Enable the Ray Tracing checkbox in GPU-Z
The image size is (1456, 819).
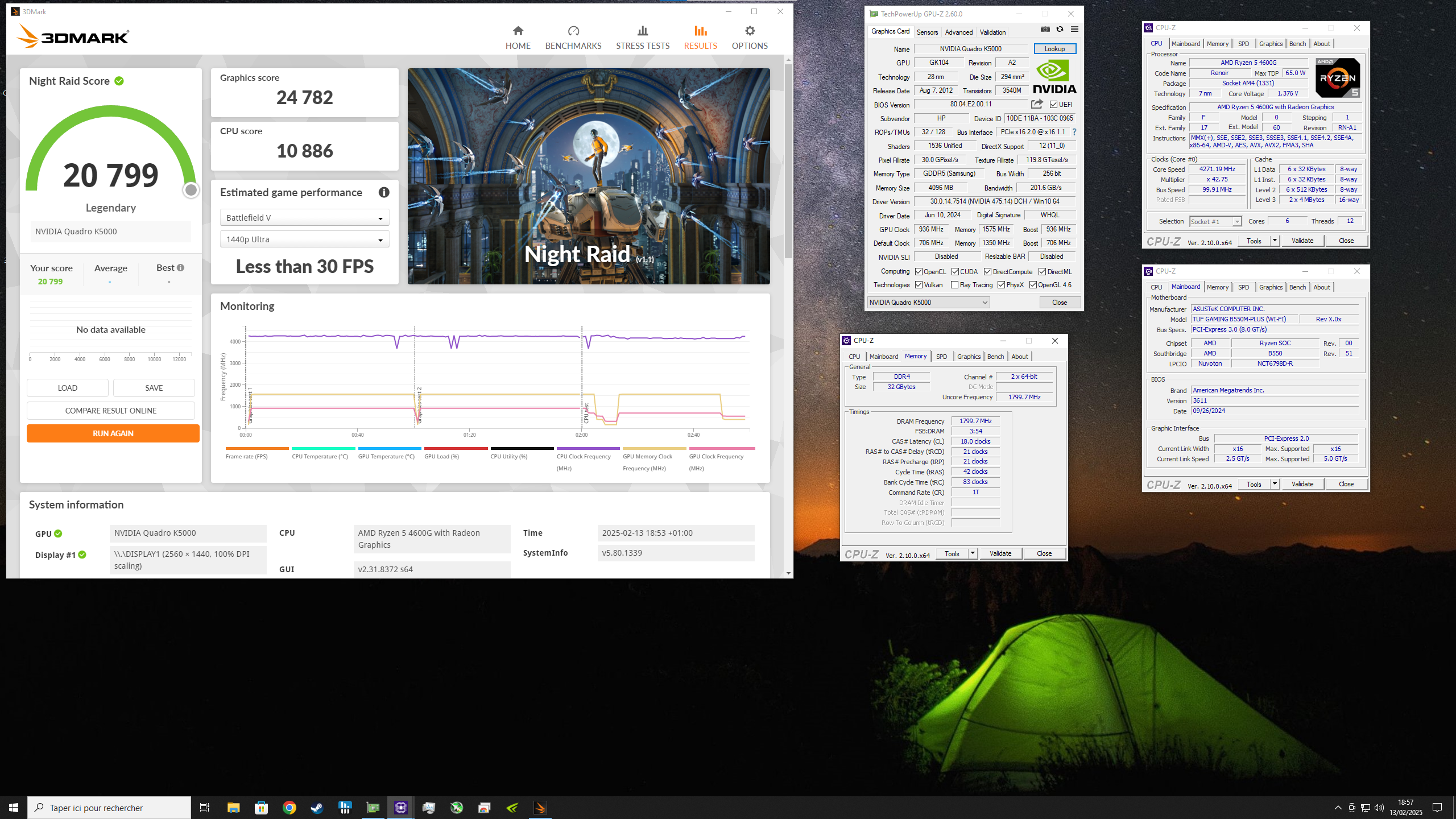[955, 285]
